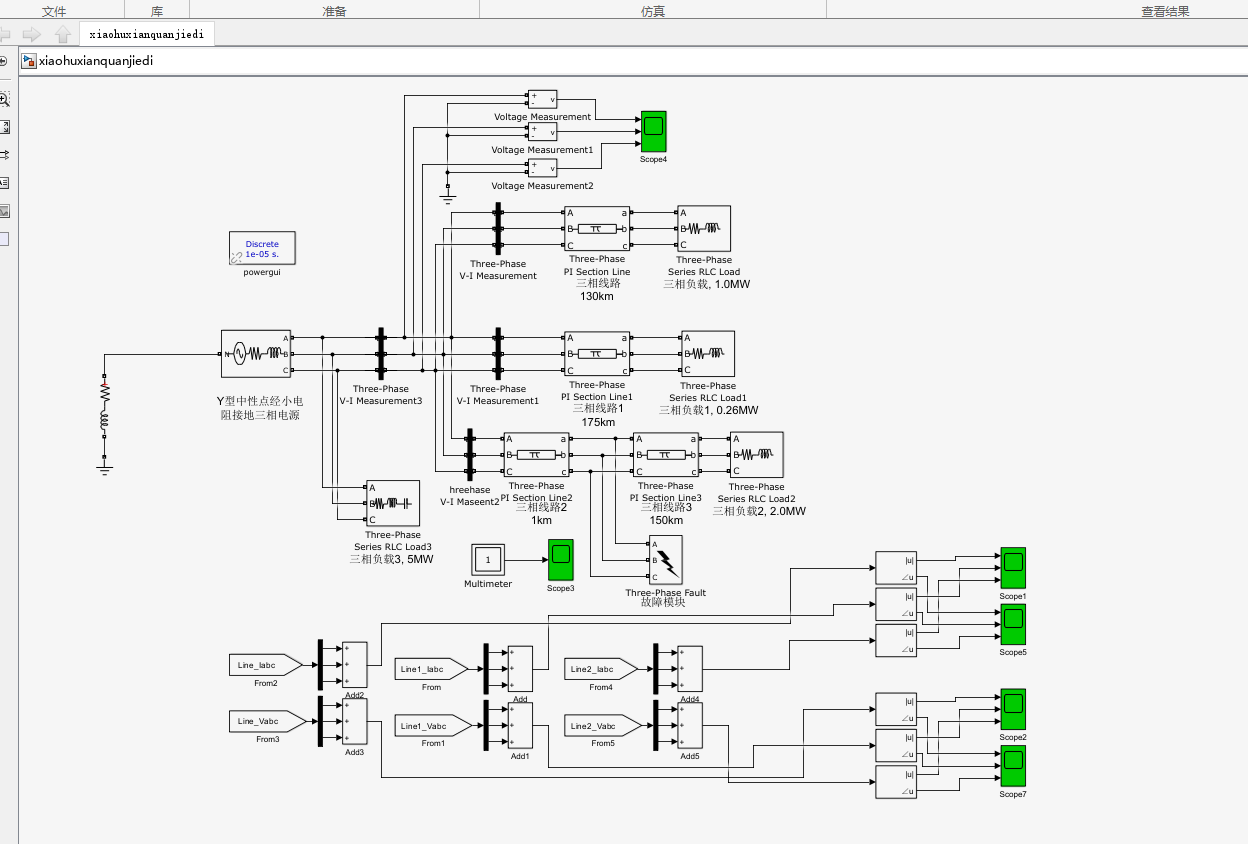Click the model icon in the breadcrumb bar
This screenshot has height=844, width=1248.
click(29, 61)
